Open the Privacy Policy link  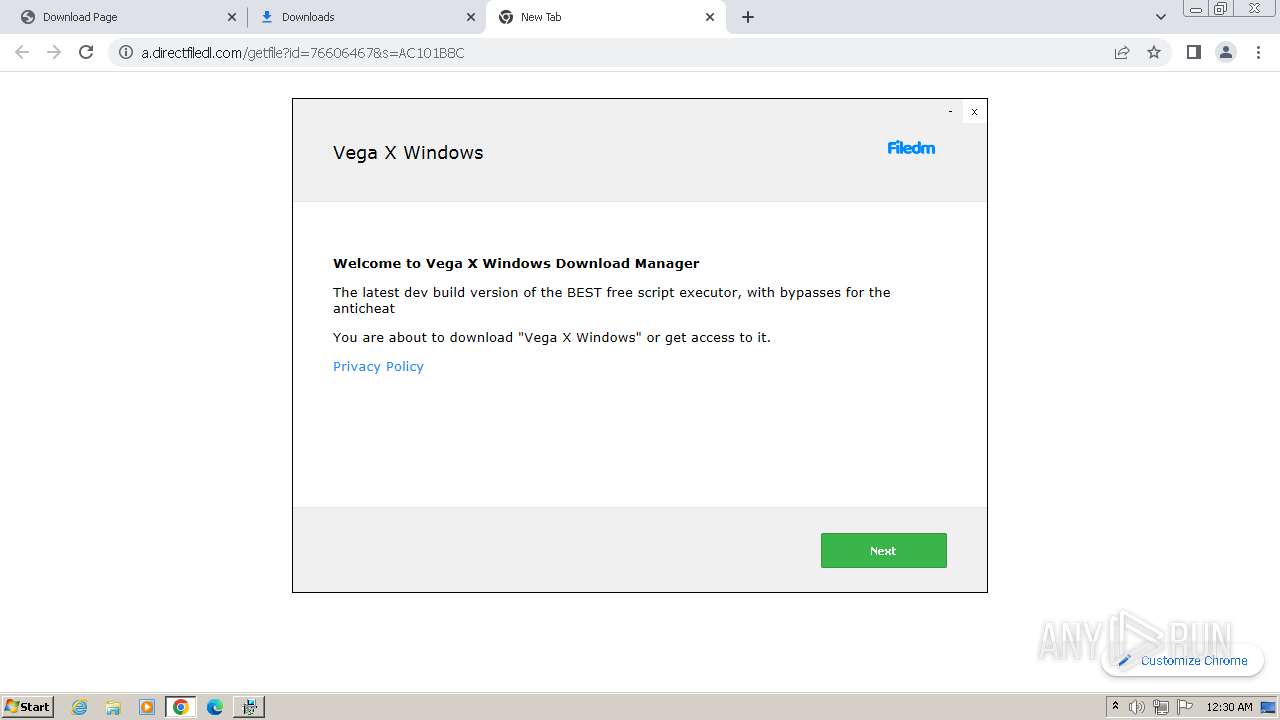(378, 366)
